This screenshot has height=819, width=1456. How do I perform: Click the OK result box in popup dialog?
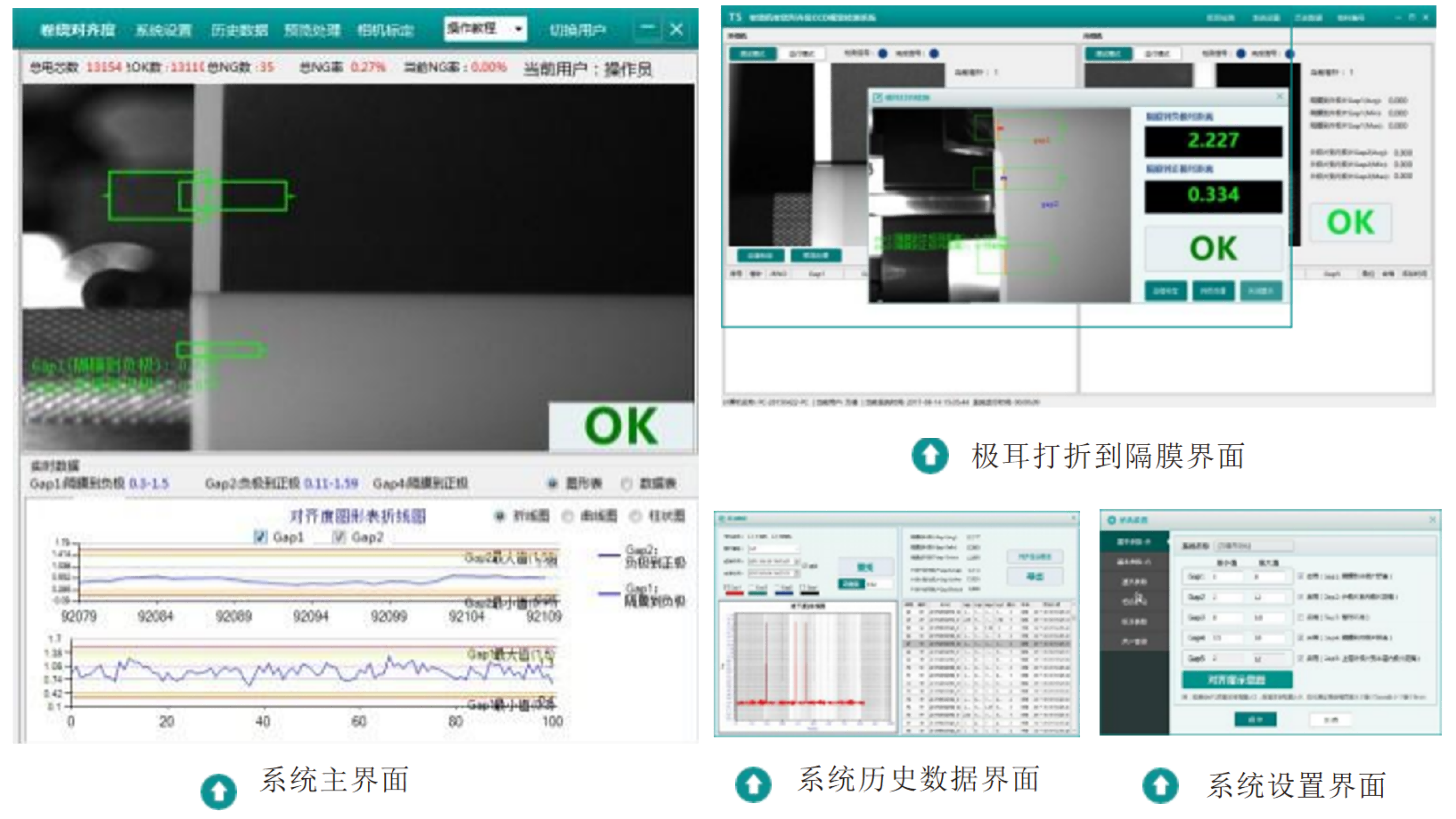[1214, 249]
